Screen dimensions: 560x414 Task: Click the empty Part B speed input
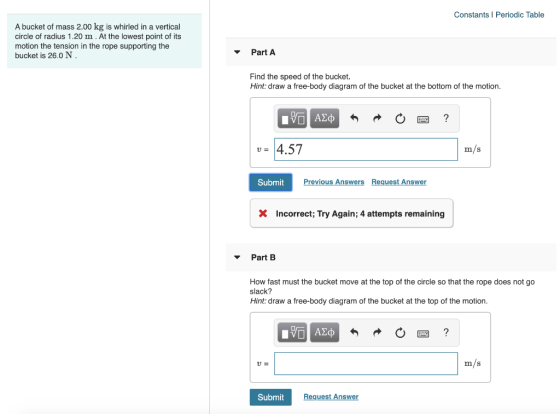pos(366,364)
